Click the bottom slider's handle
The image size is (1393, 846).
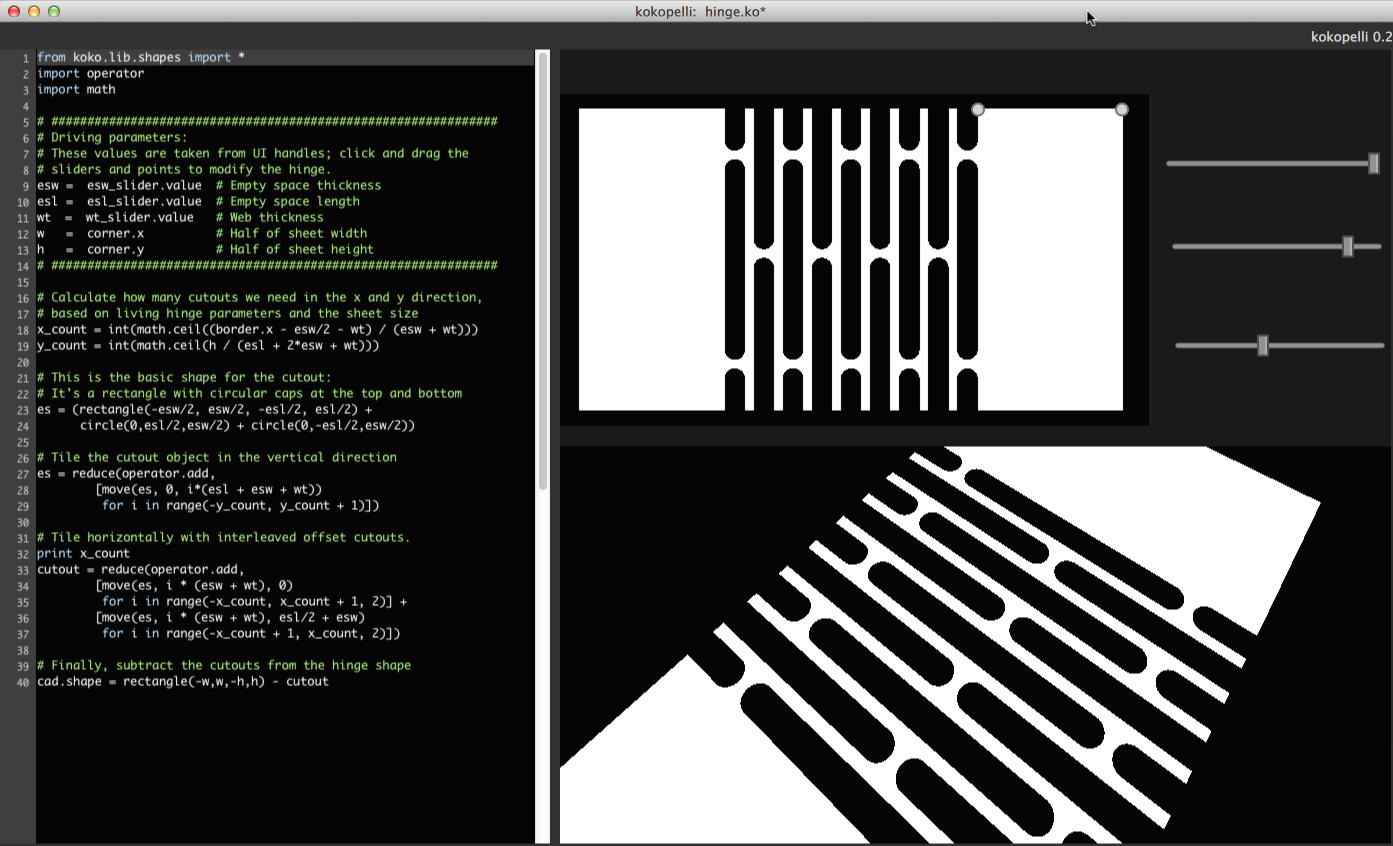(1263, 346)
